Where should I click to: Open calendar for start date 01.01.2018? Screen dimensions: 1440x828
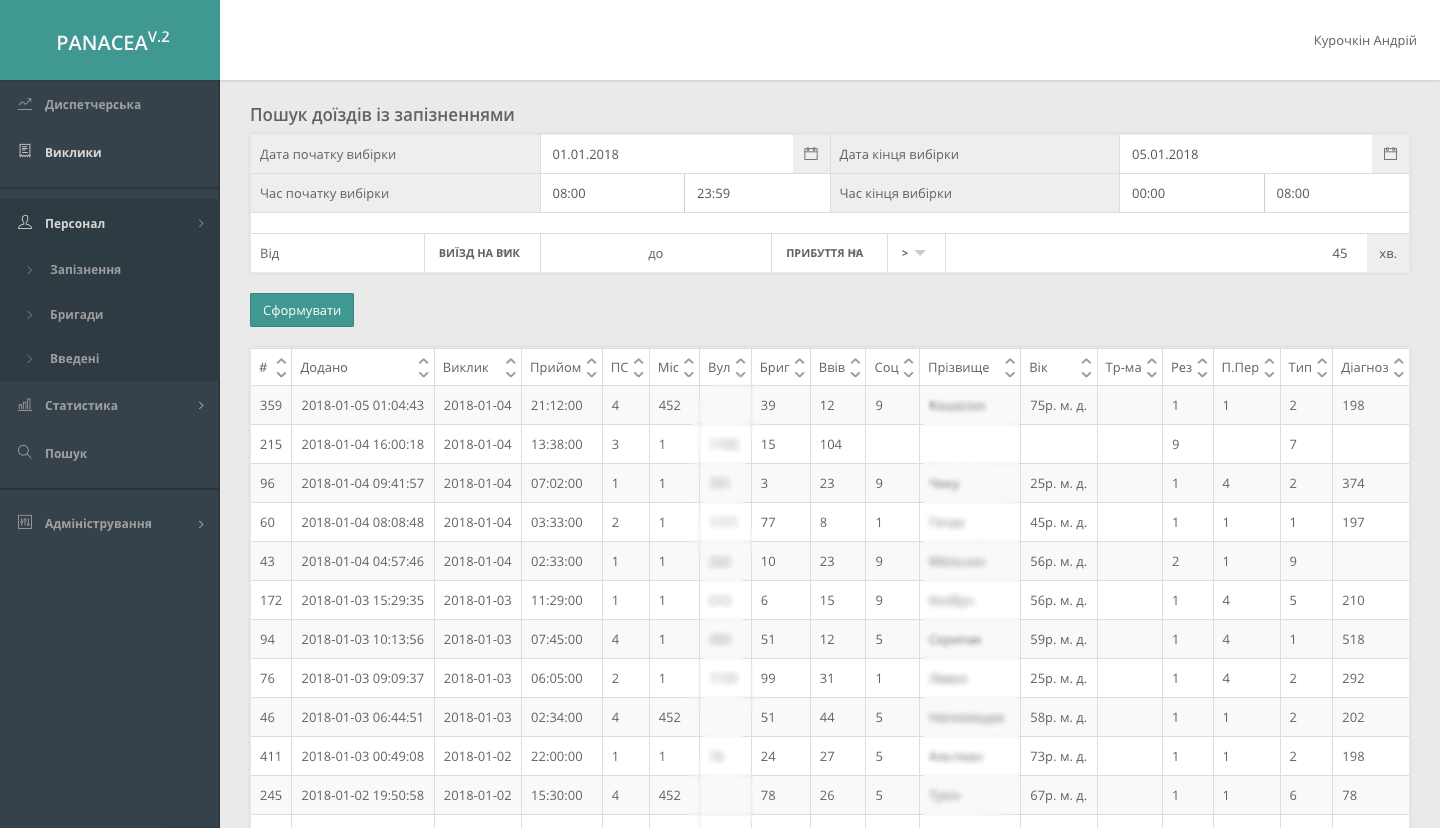coord(811,154)
